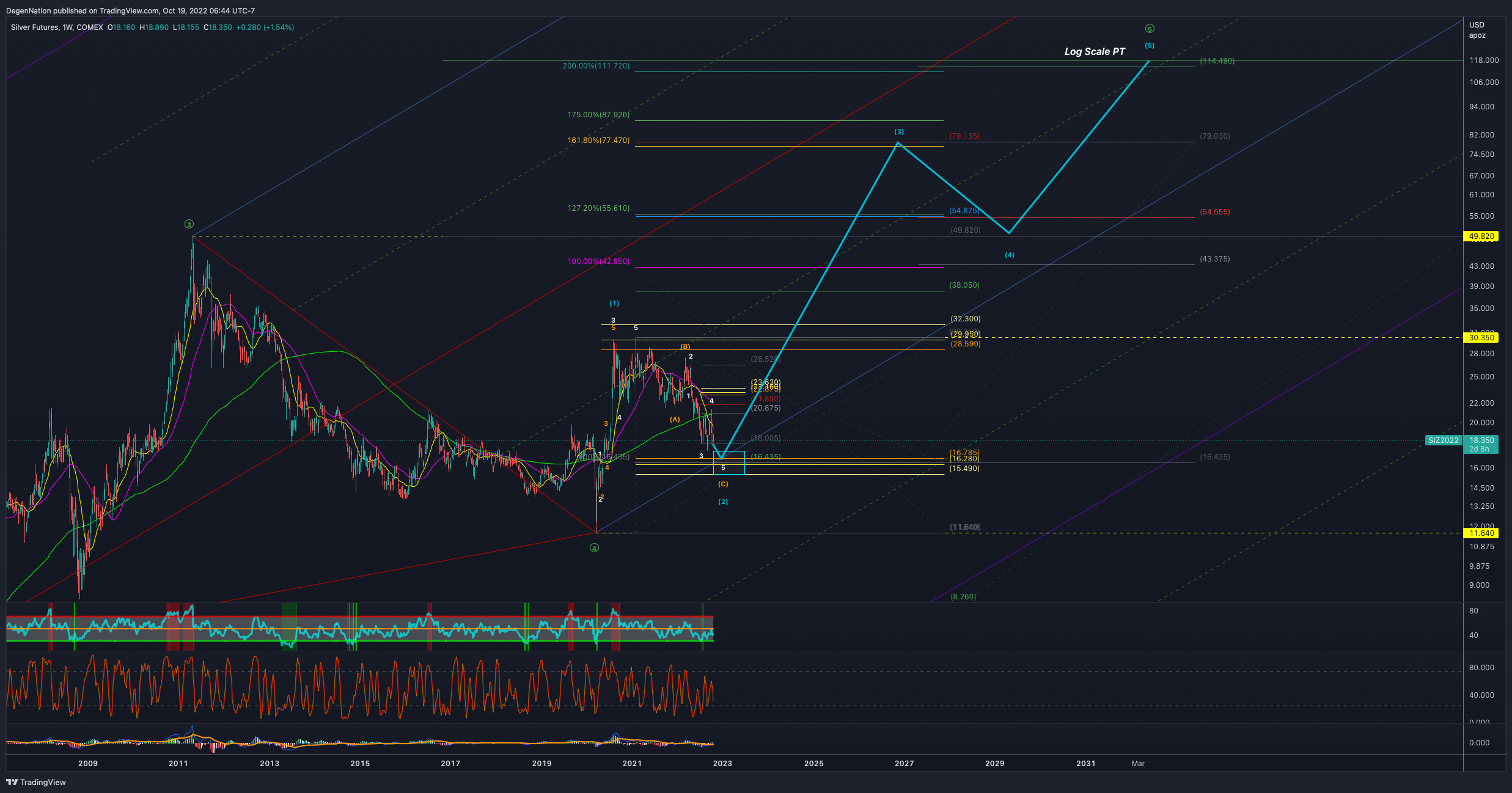Click the 2023 label on the time axis

click(722, 763)
